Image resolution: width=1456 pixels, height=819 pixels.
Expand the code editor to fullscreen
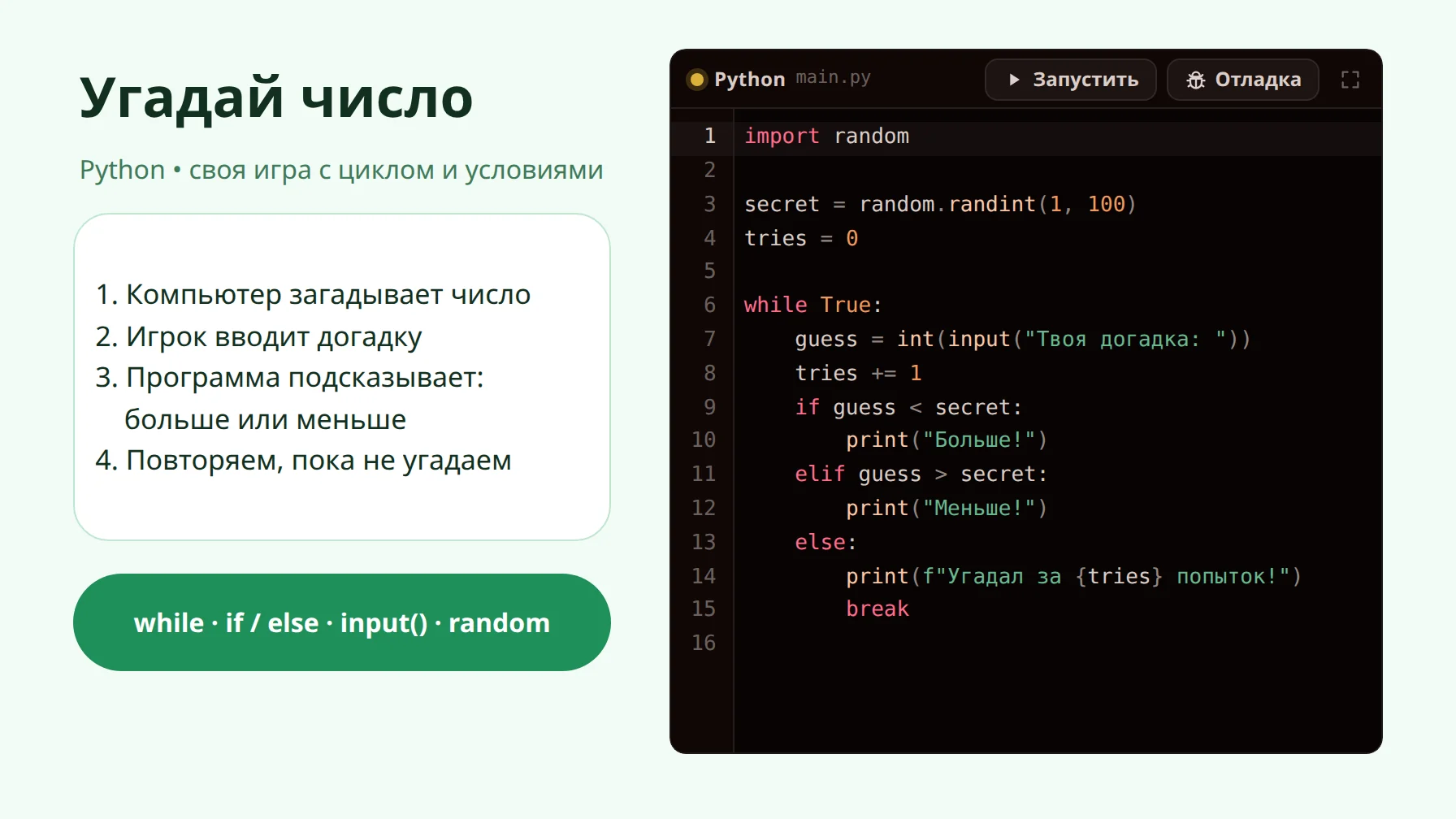pyautogui.click(x=1350, y=80)
